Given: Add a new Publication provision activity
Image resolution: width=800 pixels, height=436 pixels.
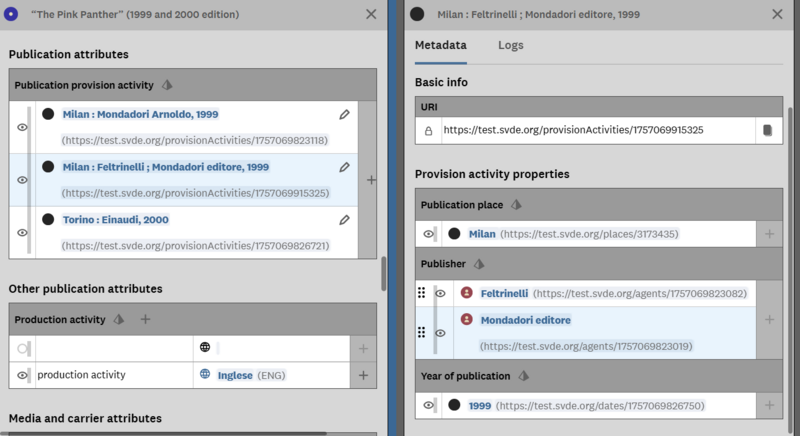Looking at the screenshot, I should coord(371,180).
